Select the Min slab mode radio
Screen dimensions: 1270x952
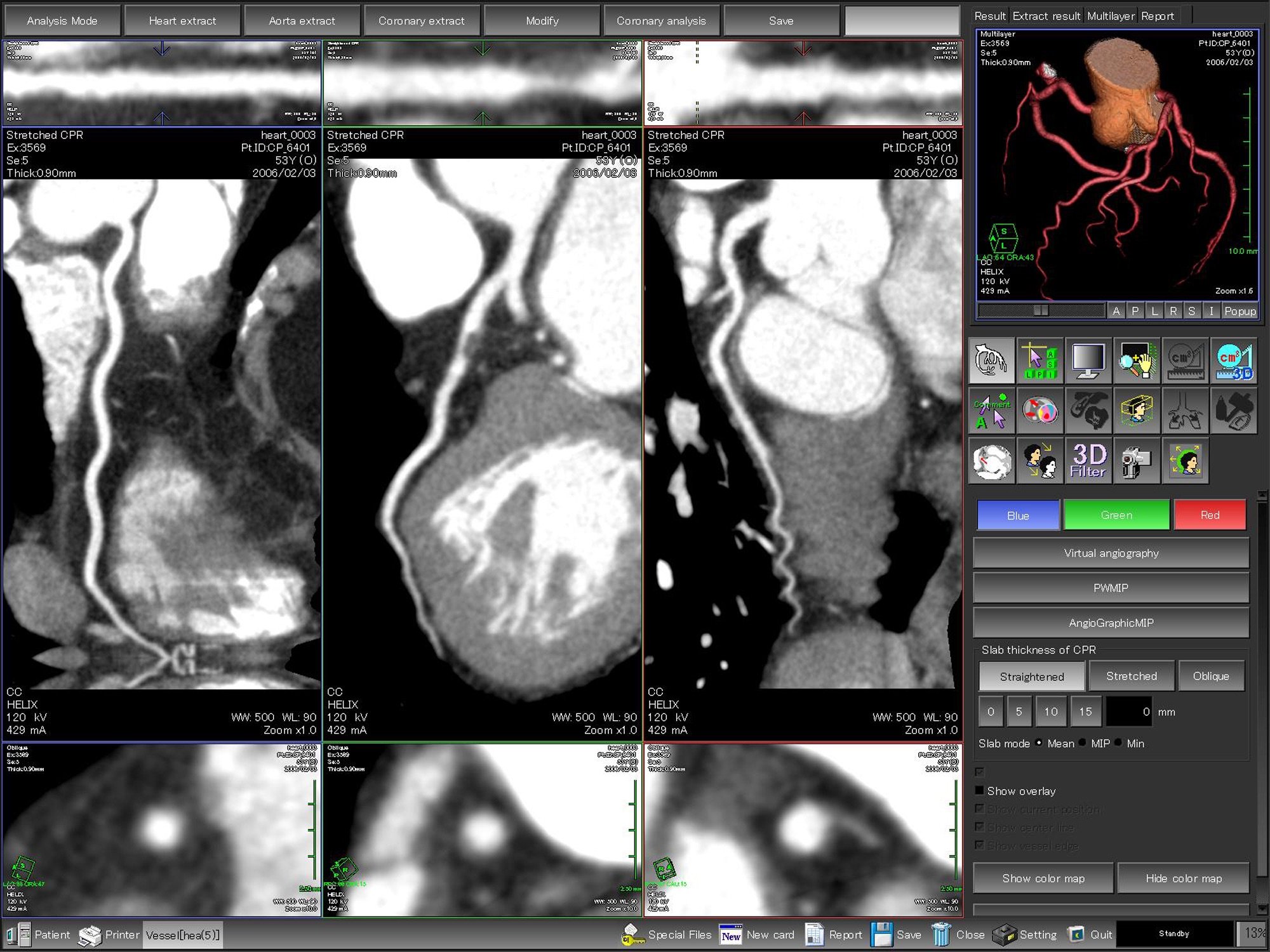pos(1118,743)
